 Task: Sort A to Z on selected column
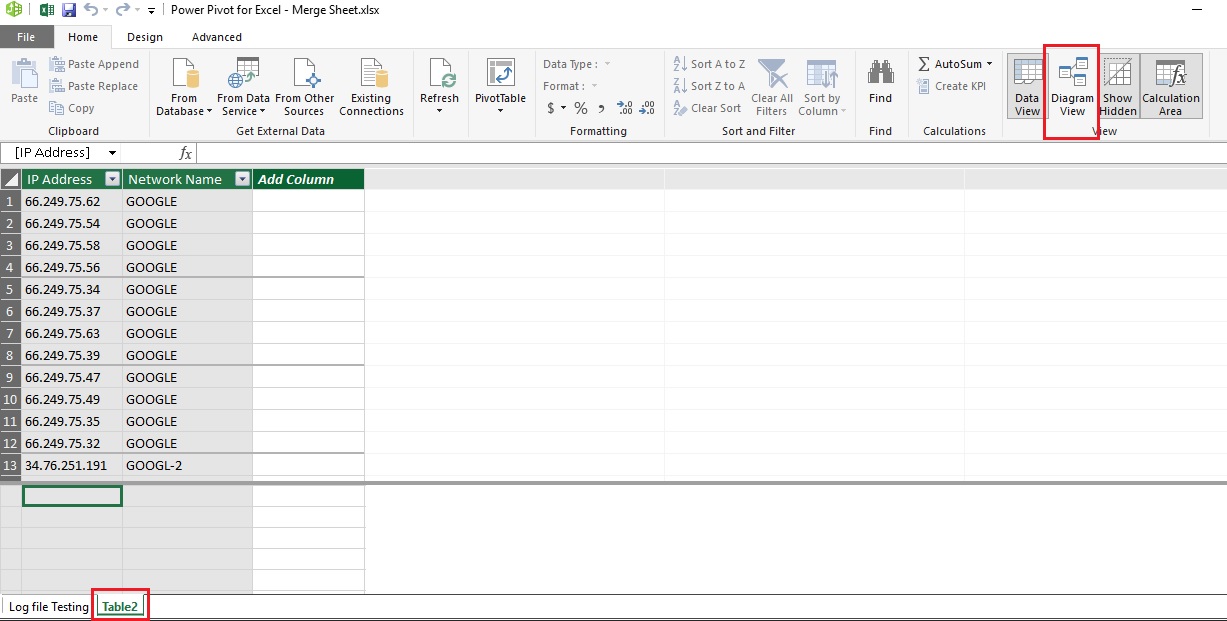(709, 63)
